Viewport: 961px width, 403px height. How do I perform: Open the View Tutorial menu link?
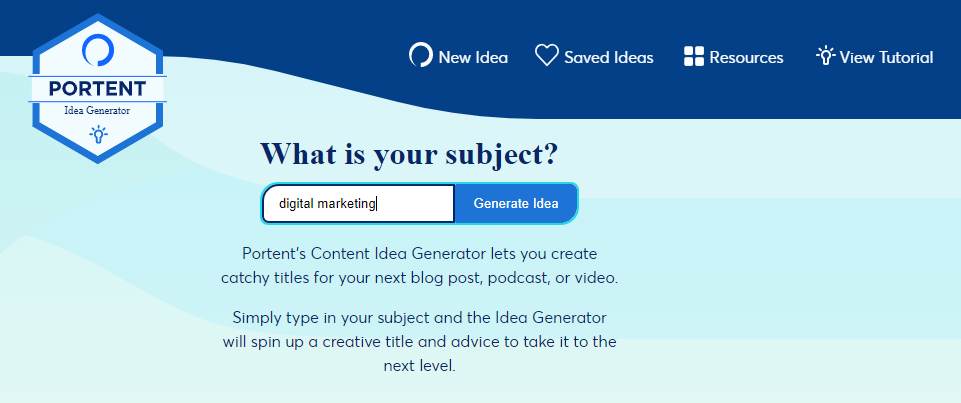pos(875,57)
